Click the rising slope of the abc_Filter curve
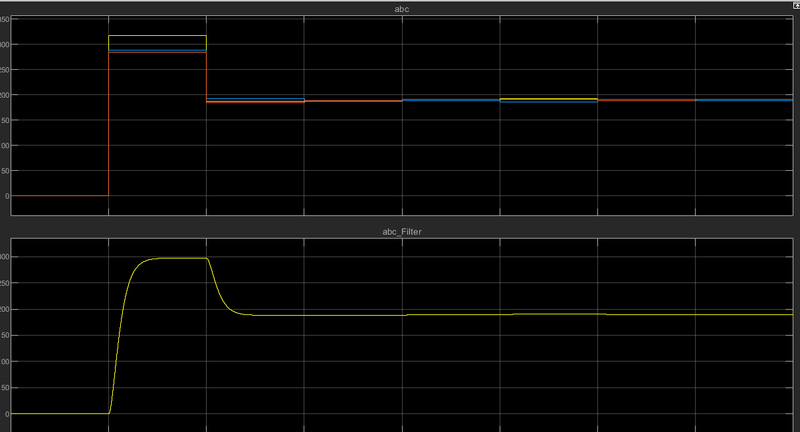800x432 pixels. [x=119, y=330]
